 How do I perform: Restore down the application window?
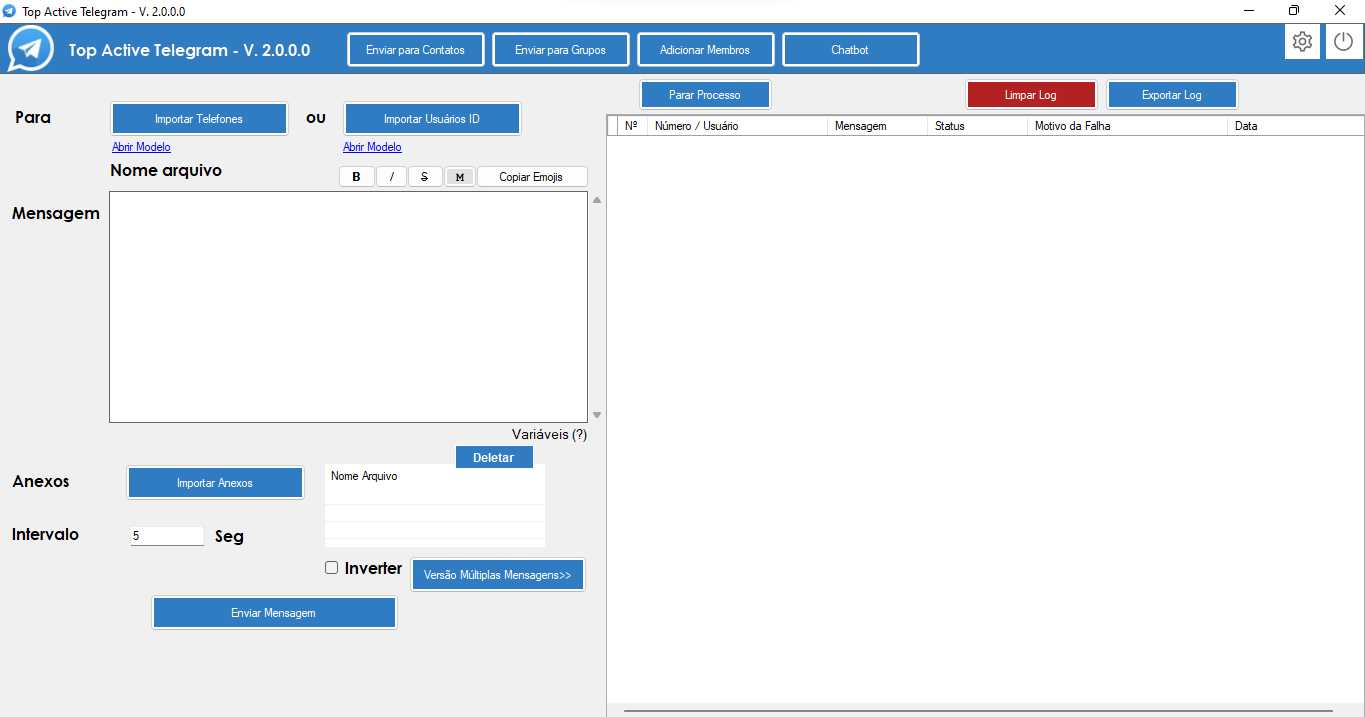[x=1294, y=11]
